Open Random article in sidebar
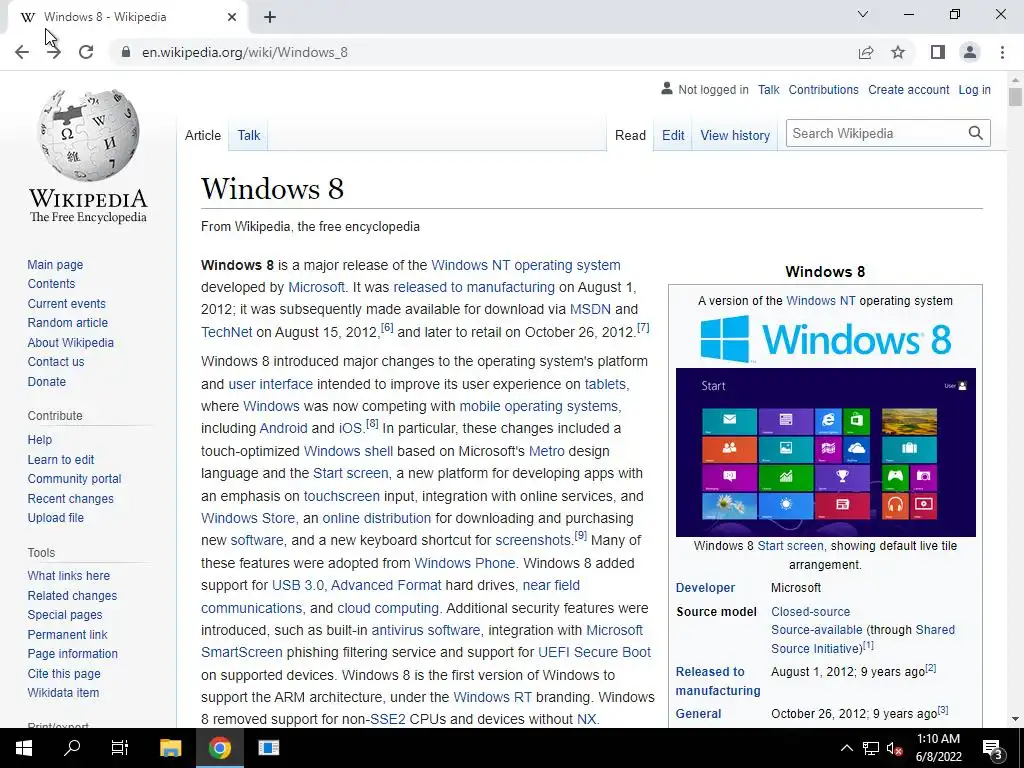This screenshot has width=1024, height=768. click(67, 323)
